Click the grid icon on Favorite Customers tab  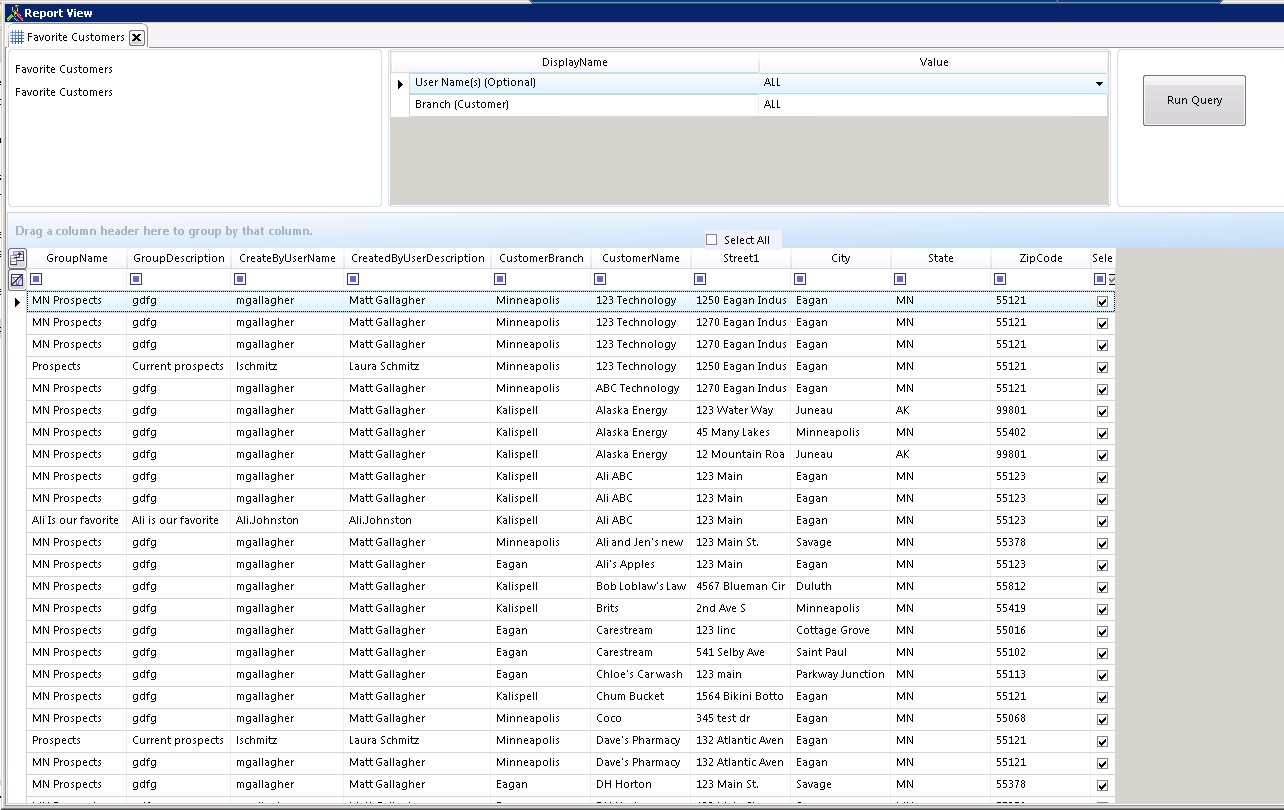pyautogui.click(x=17, y=37)
